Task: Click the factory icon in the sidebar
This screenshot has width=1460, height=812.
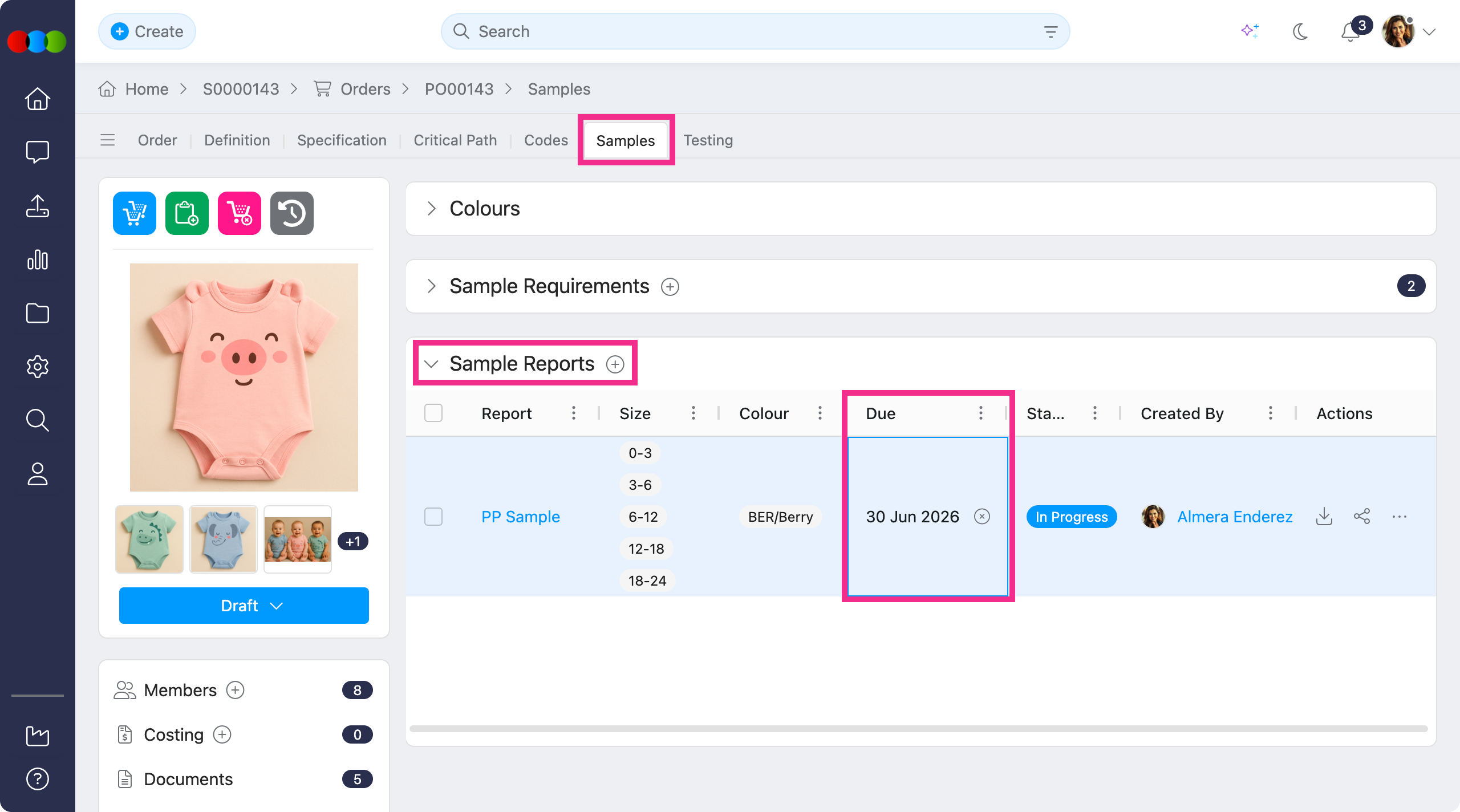Action: 38,736
